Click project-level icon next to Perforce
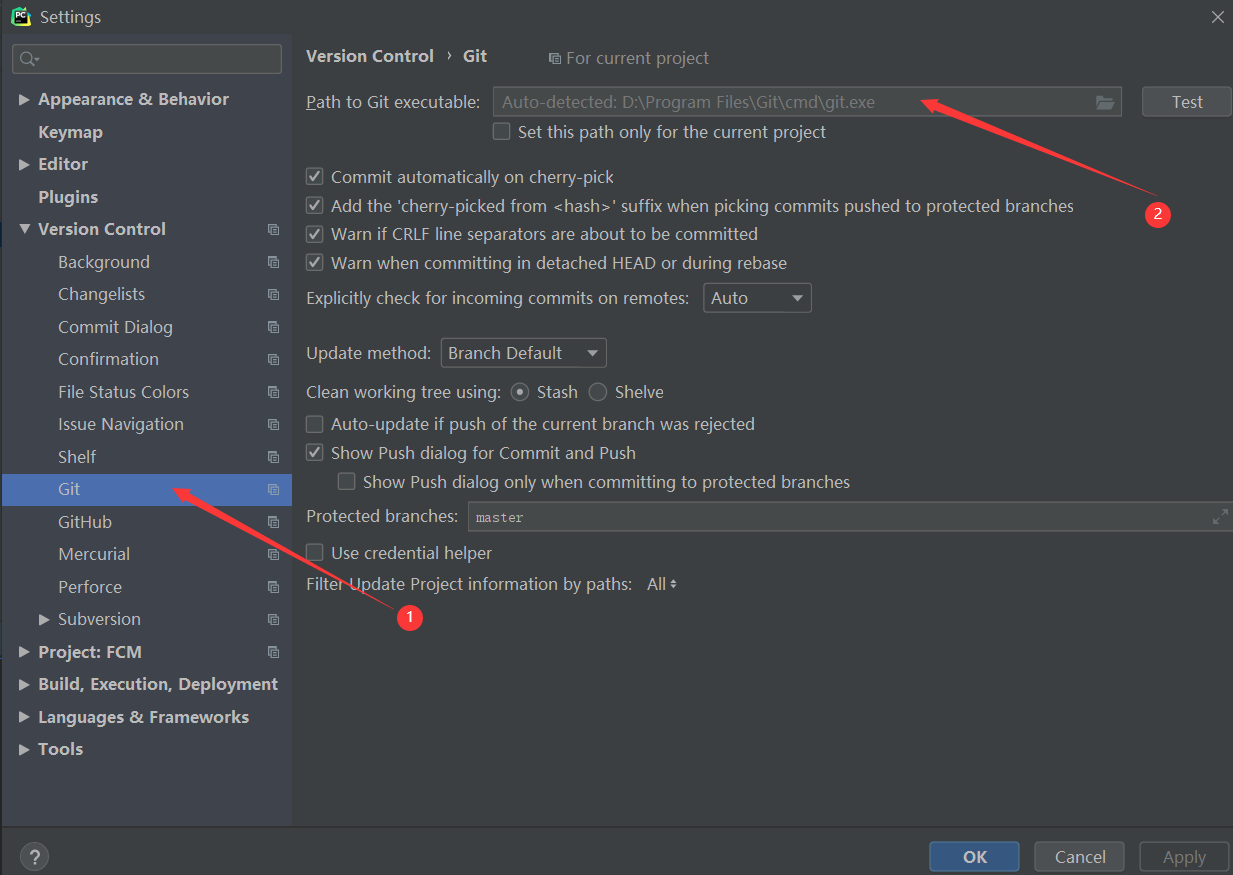Viewport: 1233px width, 875px height. [x=273, y=587]
